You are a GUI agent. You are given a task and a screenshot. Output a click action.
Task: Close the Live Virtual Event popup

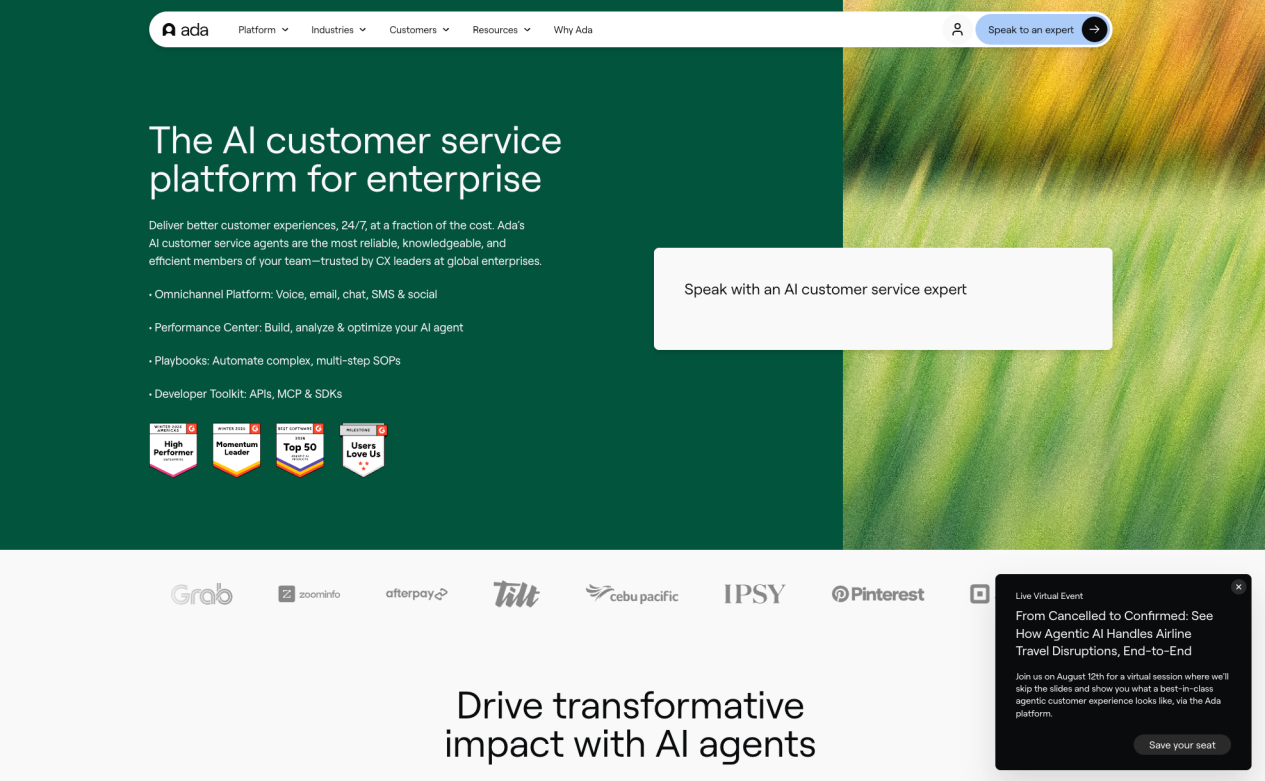1238,587
